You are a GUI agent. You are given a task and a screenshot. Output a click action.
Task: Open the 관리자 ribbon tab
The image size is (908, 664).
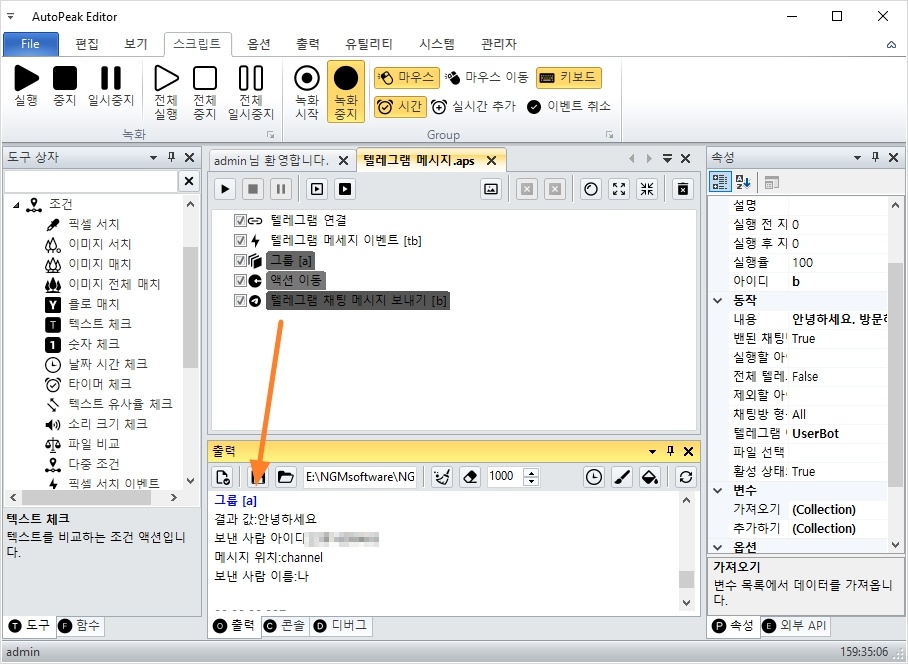(499, 44)
